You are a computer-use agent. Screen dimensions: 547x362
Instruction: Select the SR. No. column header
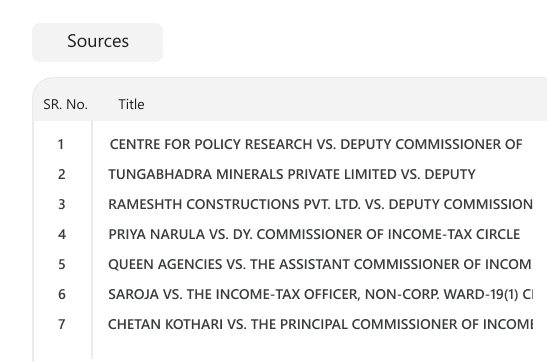pos(65,104)
